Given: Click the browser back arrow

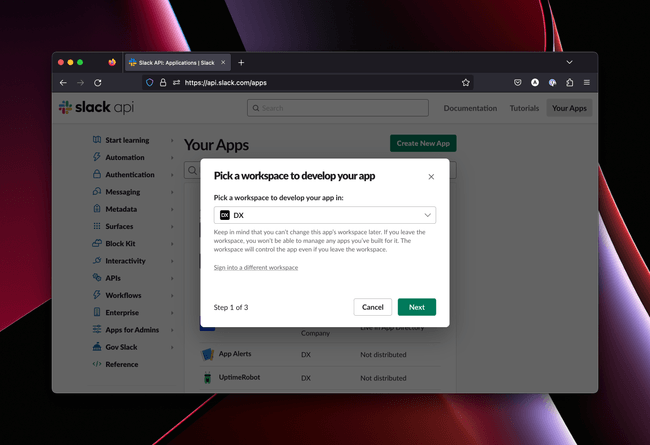Looking at the screenshot, I should [x=63, y=83].
